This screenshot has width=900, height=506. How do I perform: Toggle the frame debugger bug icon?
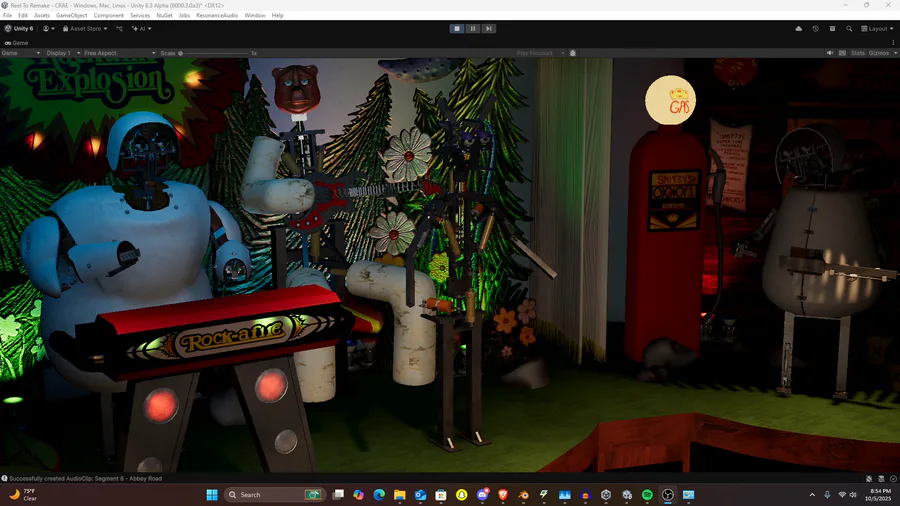tap(573, 53)
